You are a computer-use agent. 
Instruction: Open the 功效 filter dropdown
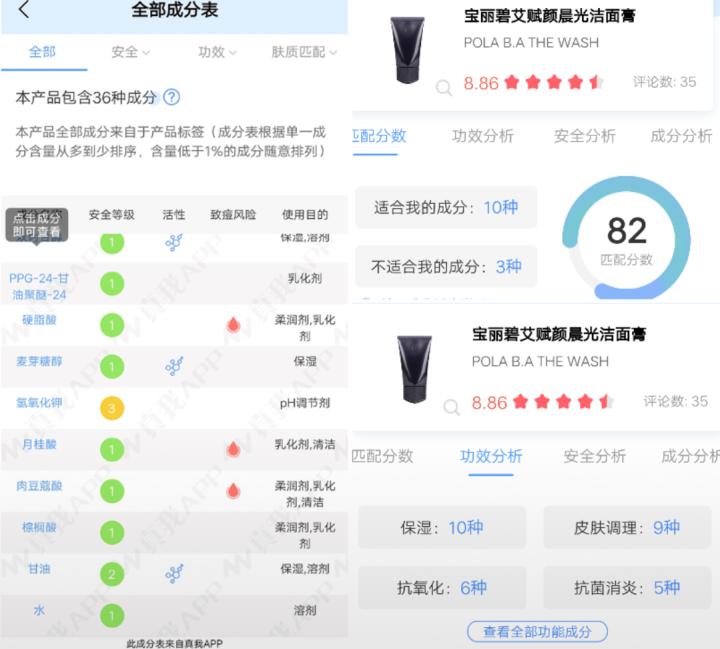pyautogui.click(x=217, y=52)
